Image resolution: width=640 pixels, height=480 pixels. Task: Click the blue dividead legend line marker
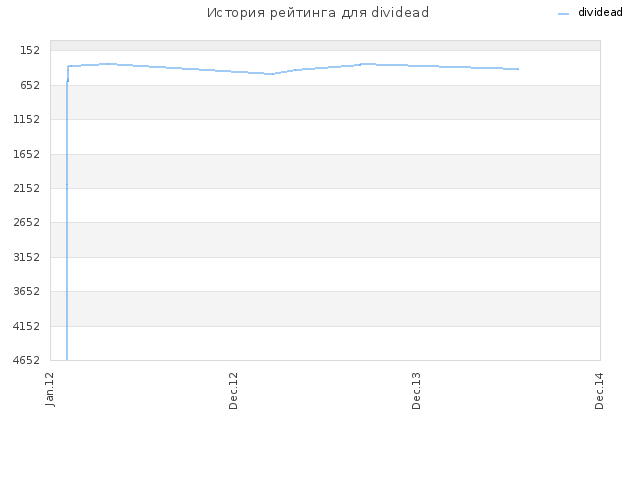(x=563, y=14)
